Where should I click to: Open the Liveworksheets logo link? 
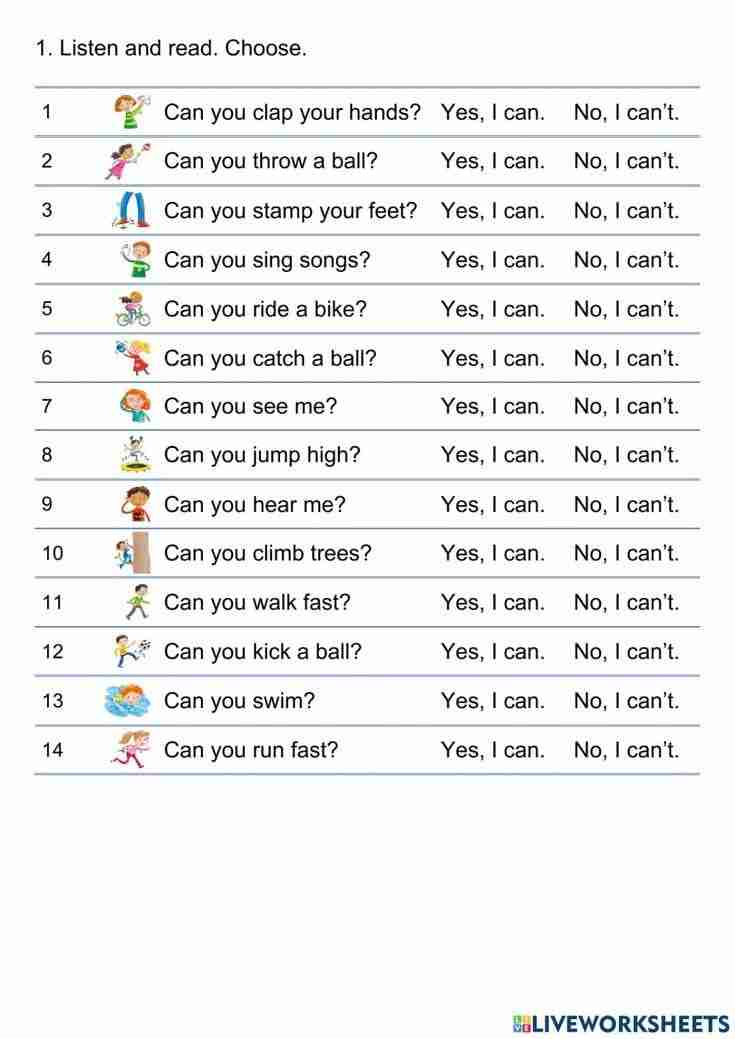pyautogui.click(x=621, y=1022)
